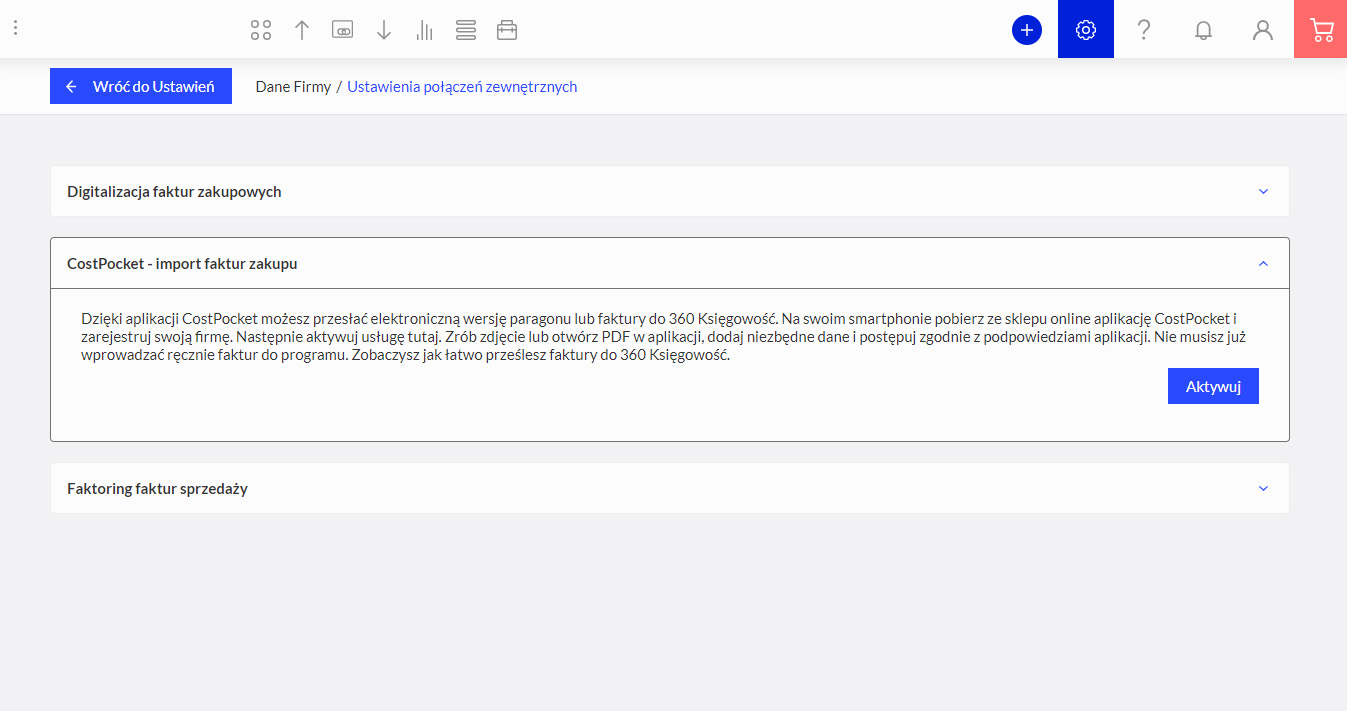
Task: Click Wróć do Ustawień back button
Action: pos(141,86)
